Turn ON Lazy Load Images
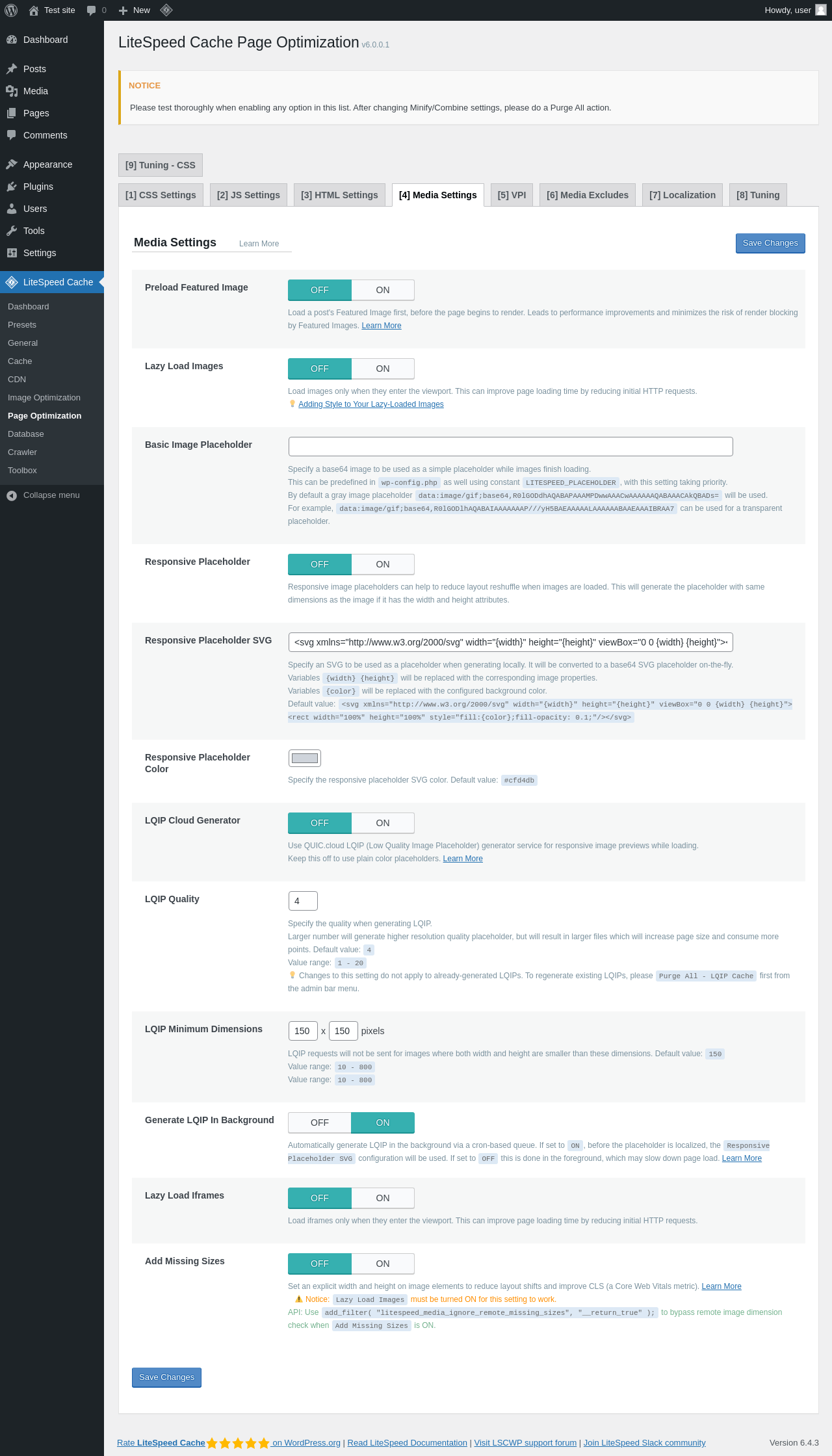The image size is (832, 1456). pyautogui.click(x=383, y=369)
